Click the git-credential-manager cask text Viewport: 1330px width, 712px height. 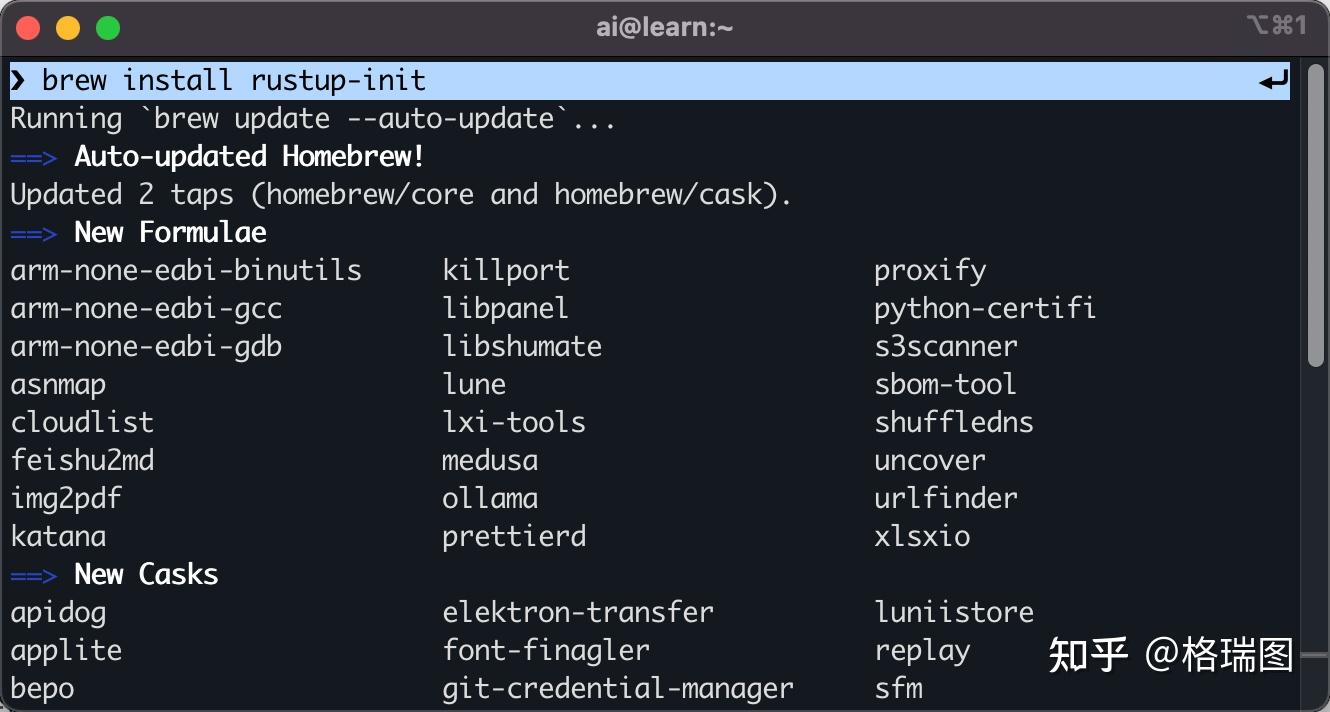[617, 688]
